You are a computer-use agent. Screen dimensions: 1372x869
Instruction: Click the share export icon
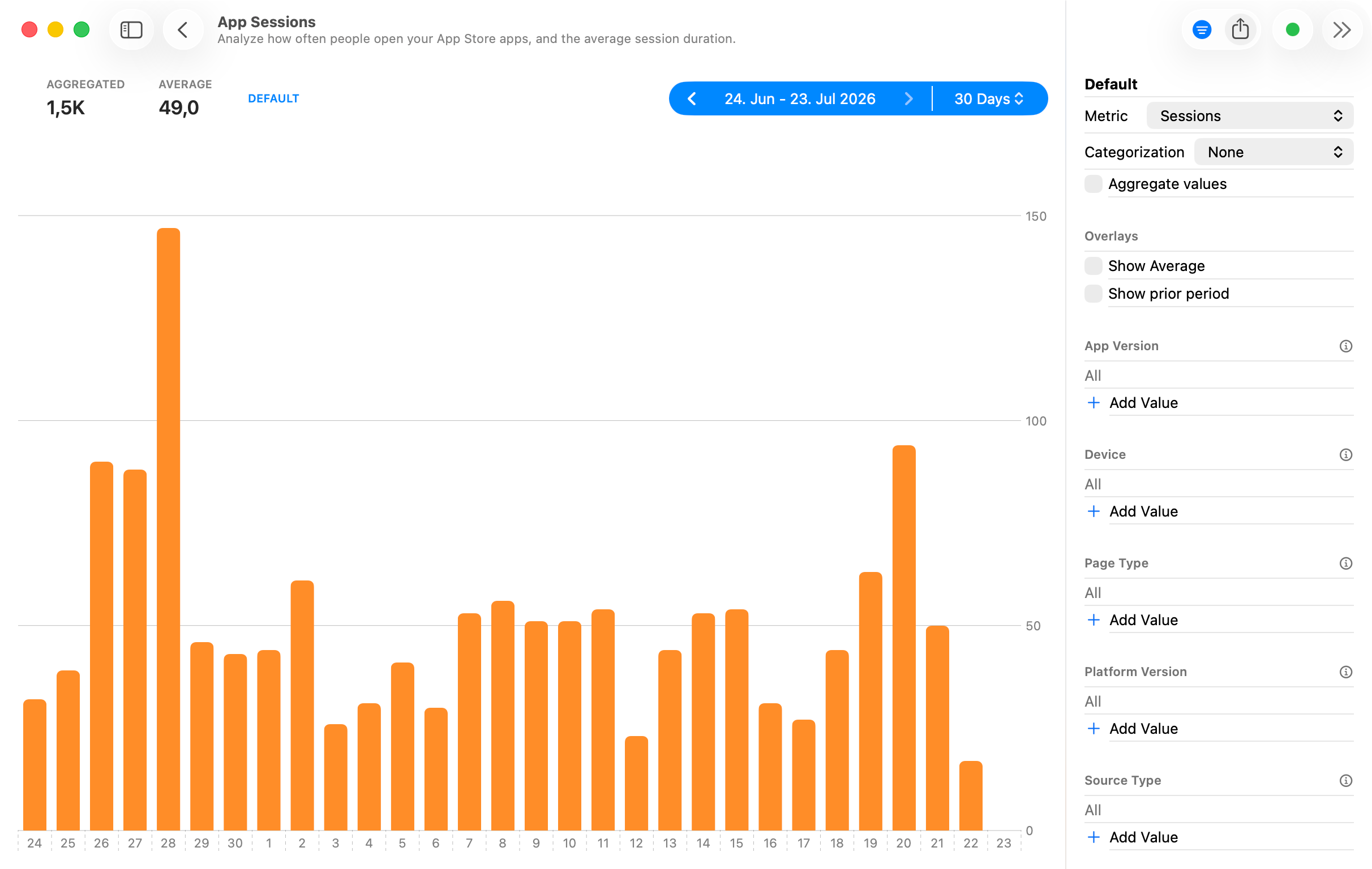pyautogui.click(x=1240, y=29)
